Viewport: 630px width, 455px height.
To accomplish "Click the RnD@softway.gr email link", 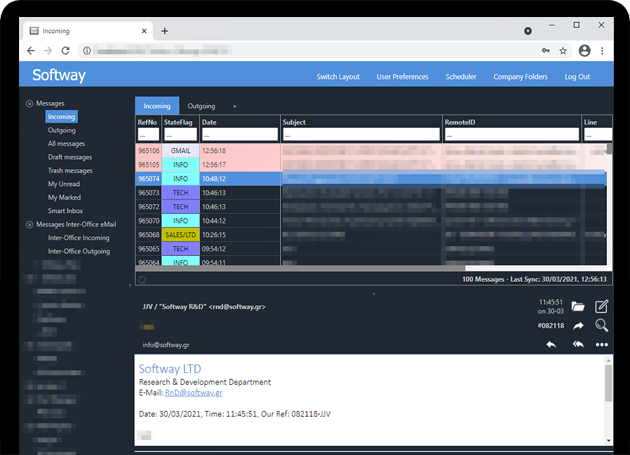I will point(194,393).
